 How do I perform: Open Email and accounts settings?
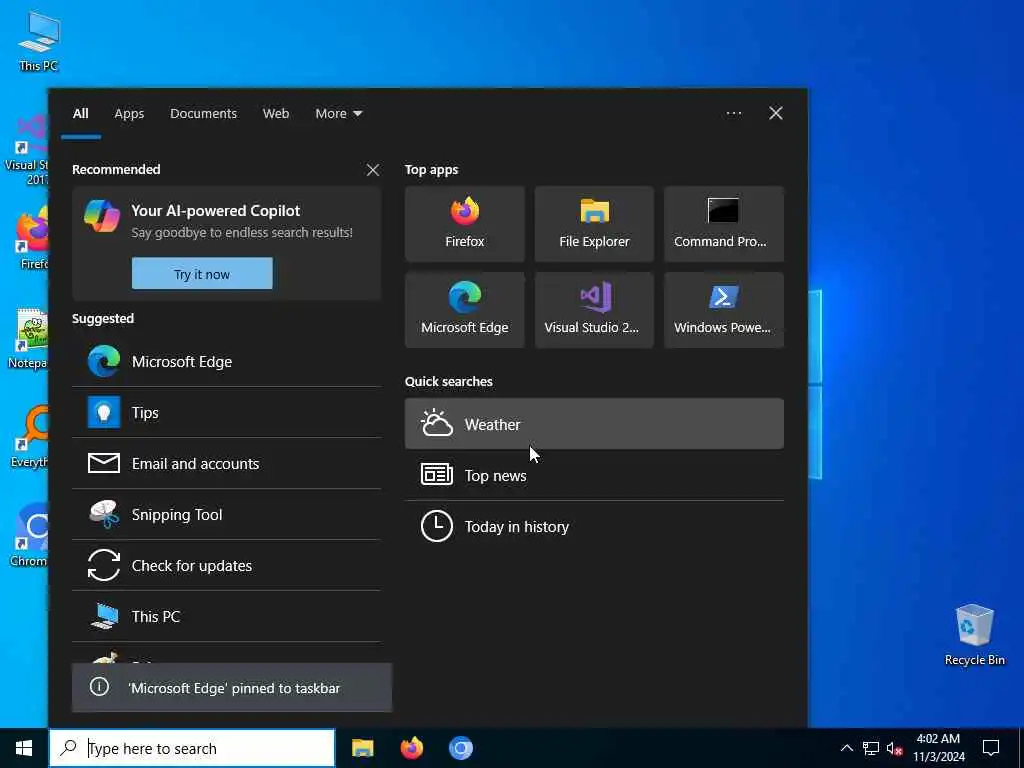pos(227,463)
